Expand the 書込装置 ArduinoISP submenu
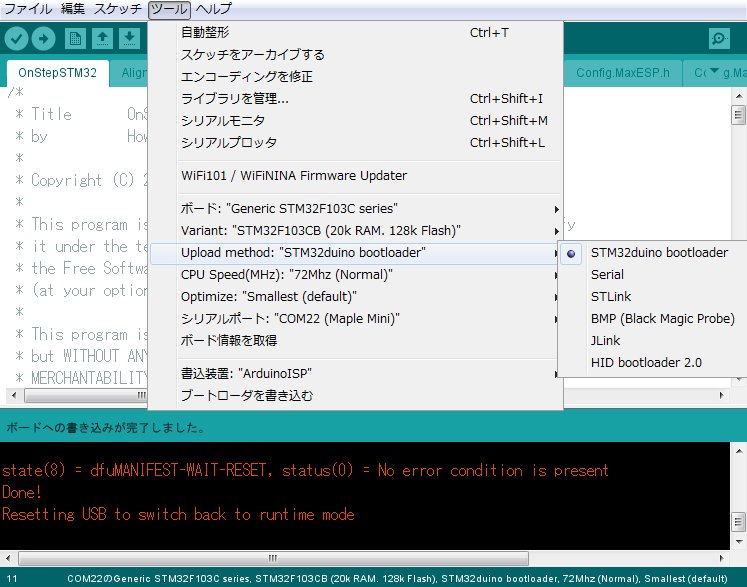This screenshot has height=587, width=747. pyautogui.click(x=355, y=374)
